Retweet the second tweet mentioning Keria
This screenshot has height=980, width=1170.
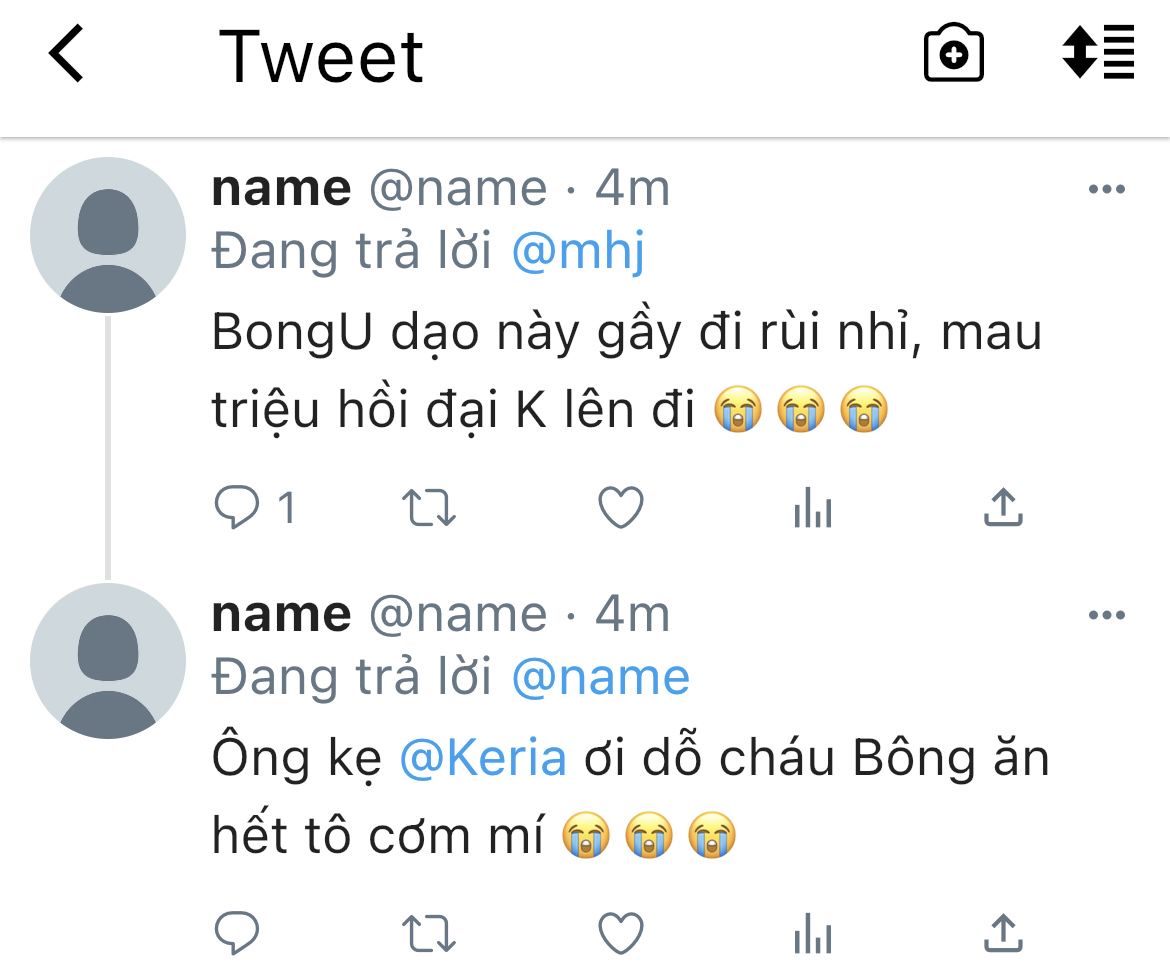(429, 934)
